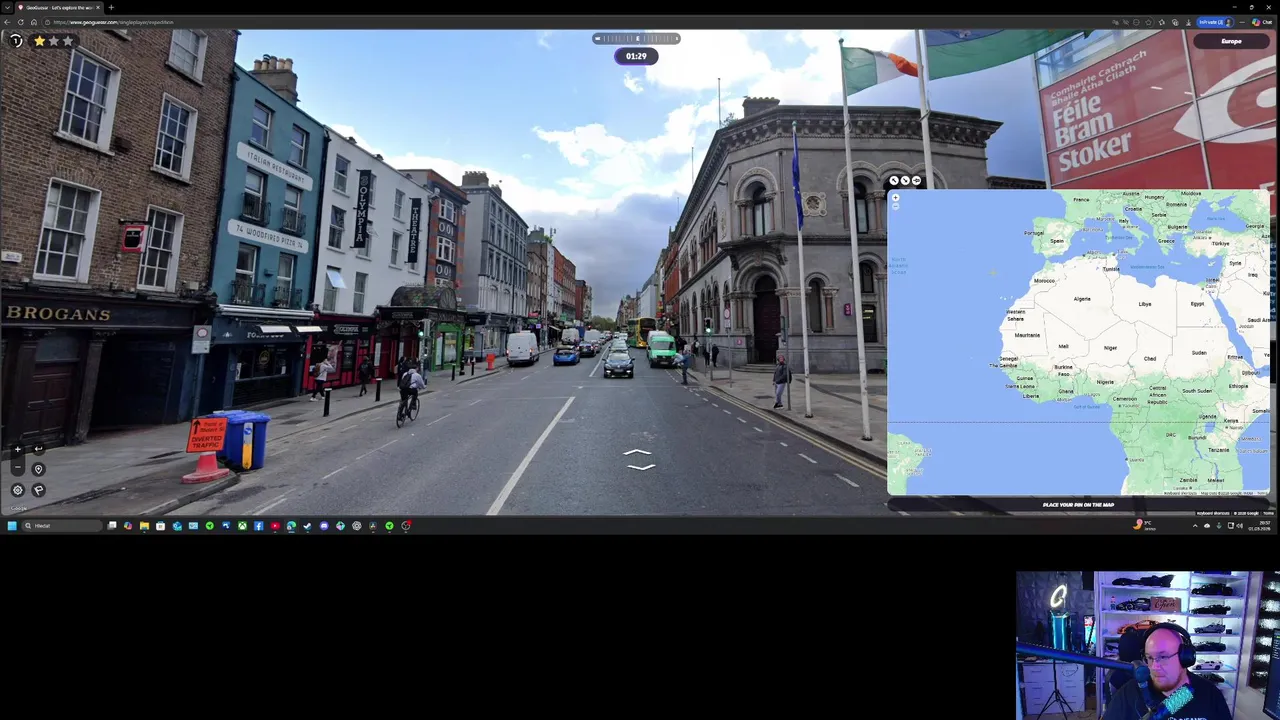Click the round timer showing 01:29

[x=636, y=56]
